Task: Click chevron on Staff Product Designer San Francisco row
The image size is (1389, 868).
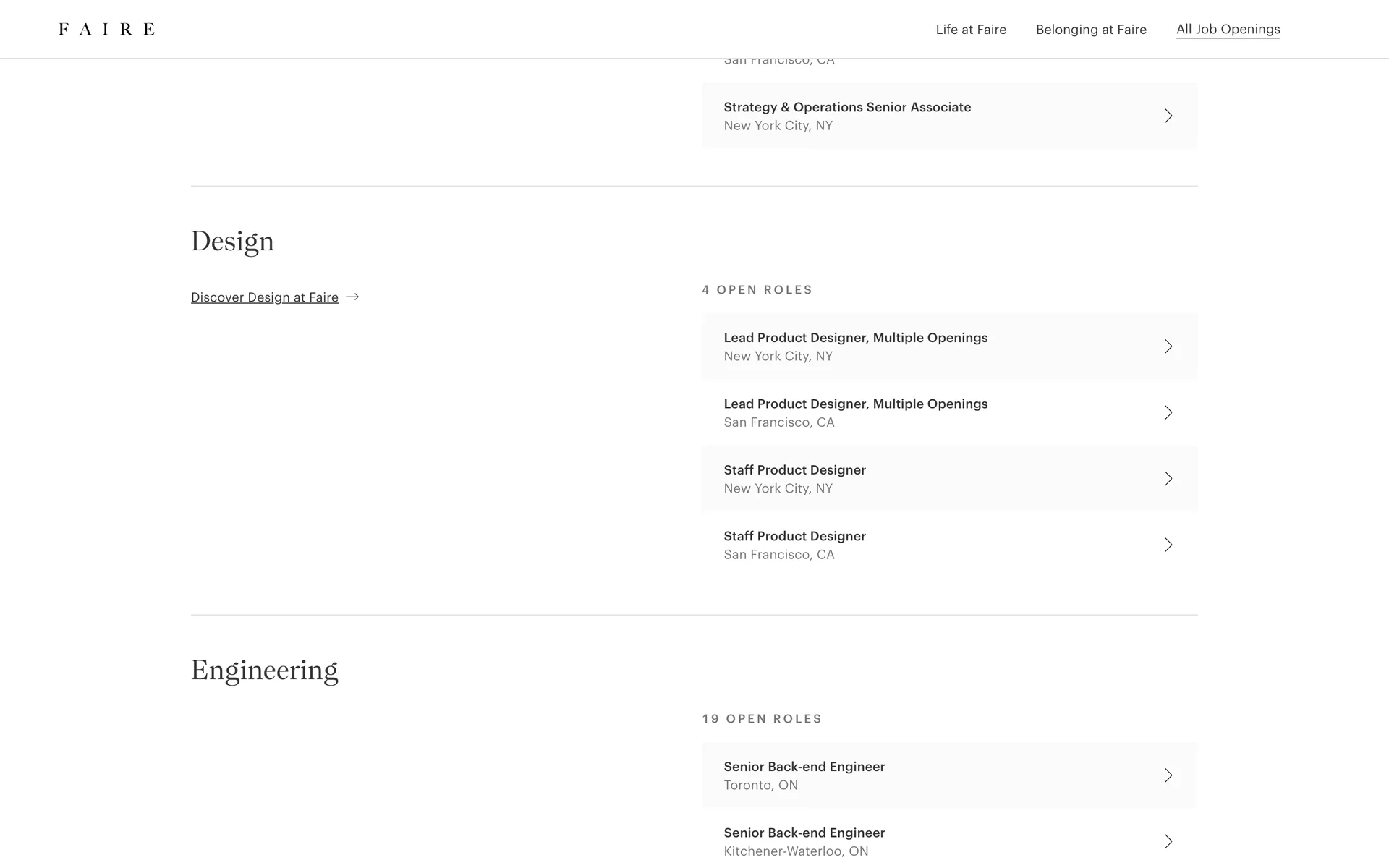Action: coord(1168,545)
